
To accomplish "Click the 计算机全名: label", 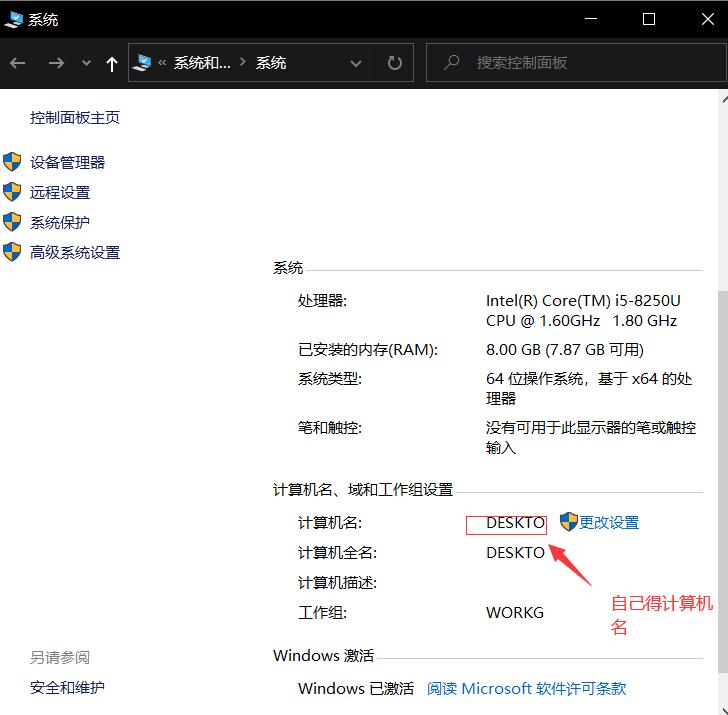I will tap(338, 553).
